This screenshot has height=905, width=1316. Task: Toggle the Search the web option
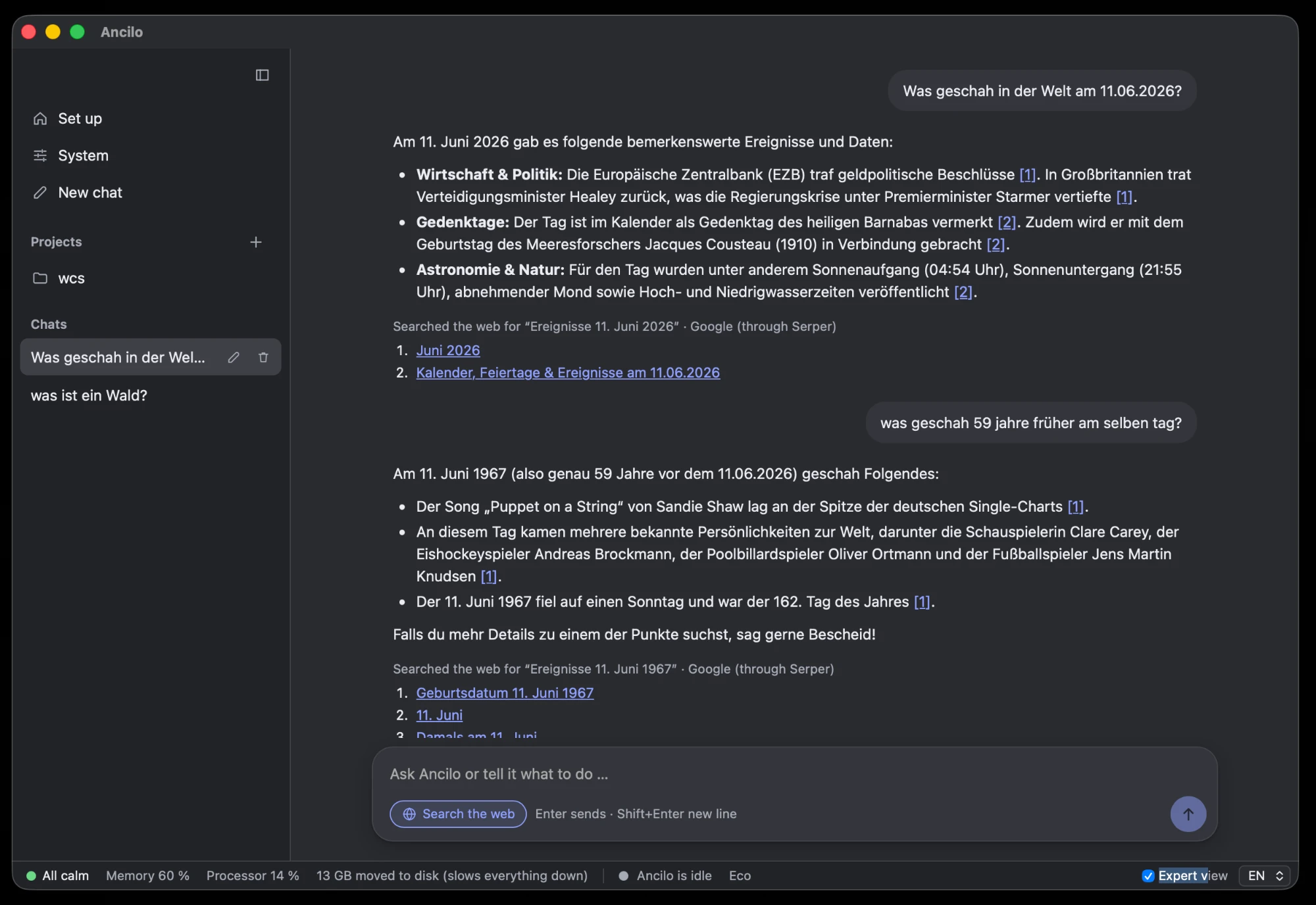[458, 814]
